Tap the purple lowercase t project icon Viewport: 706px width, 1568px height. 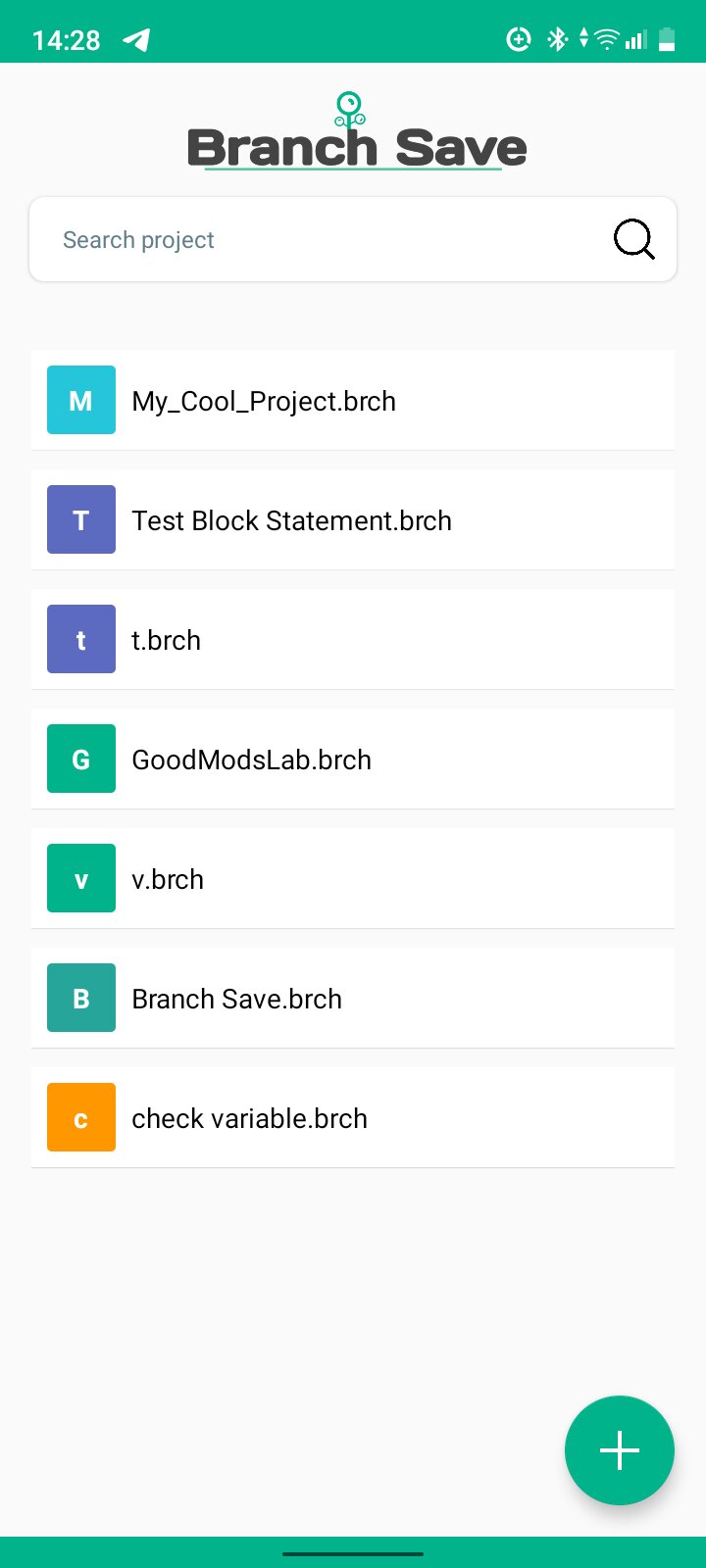(81, 639)
